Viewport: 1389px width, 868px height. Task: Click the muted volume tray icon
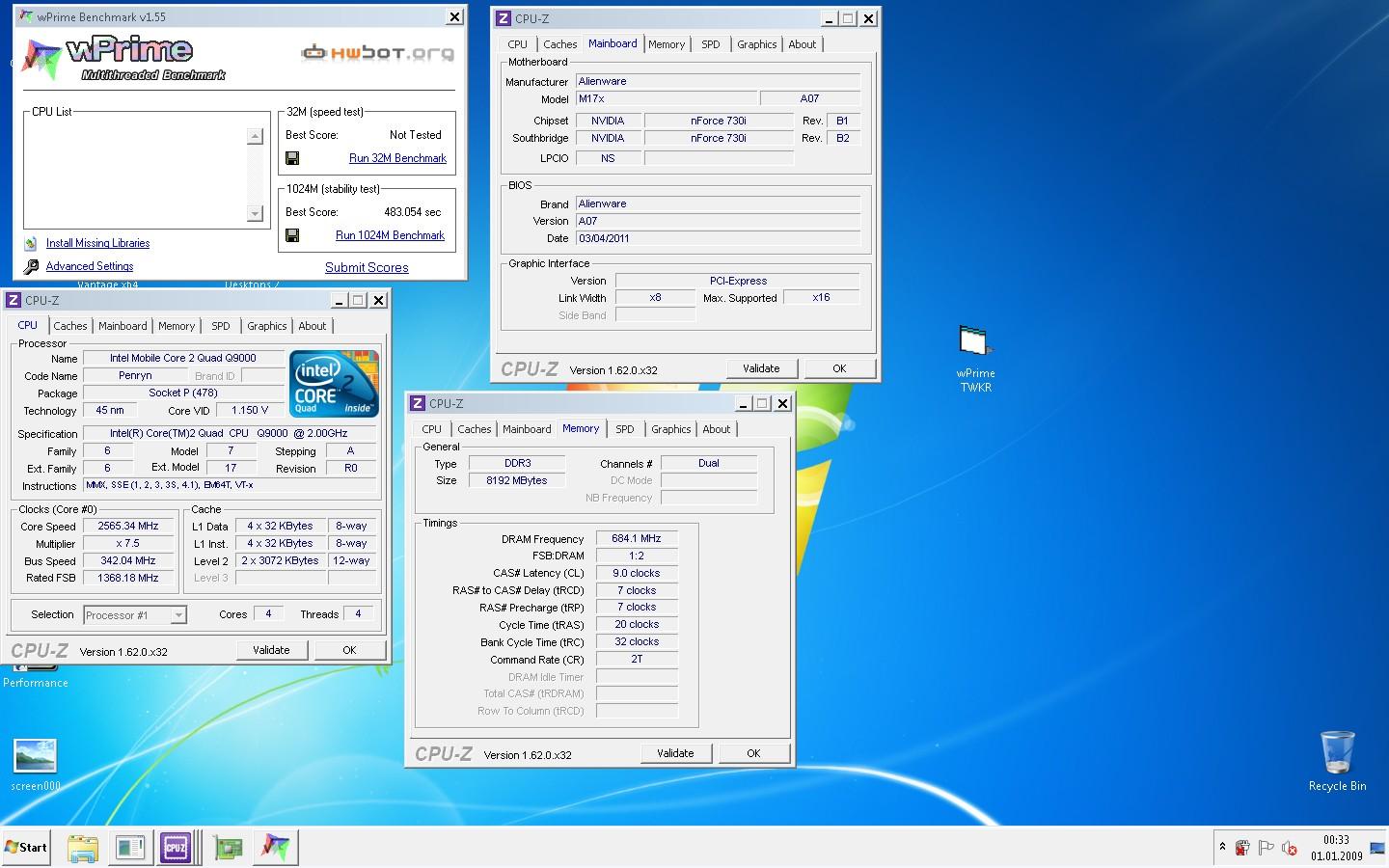pyautogui.click(x=1289, y=848)
